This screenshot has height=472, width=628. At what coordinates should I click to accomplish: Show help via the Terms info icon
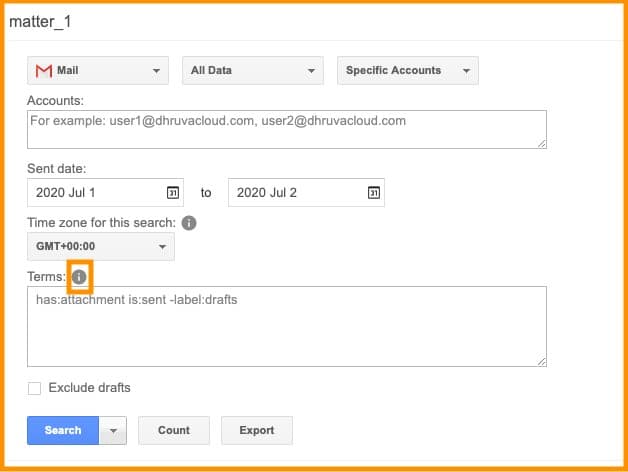tap(80, 277)
